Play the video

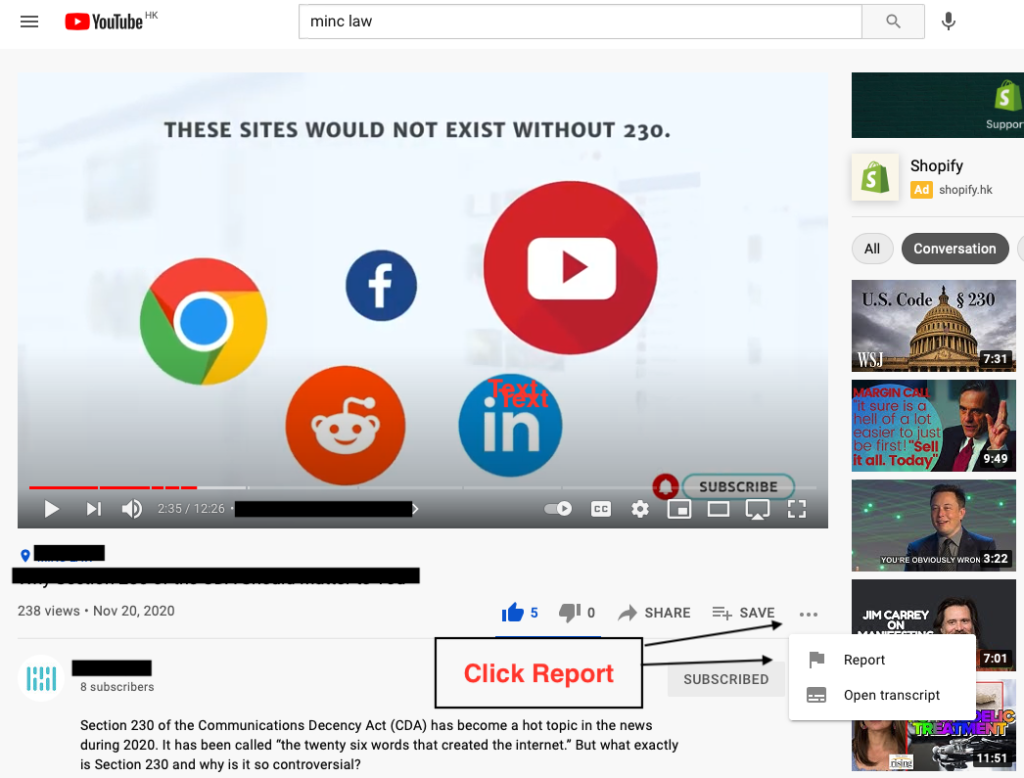coord(51,509)
